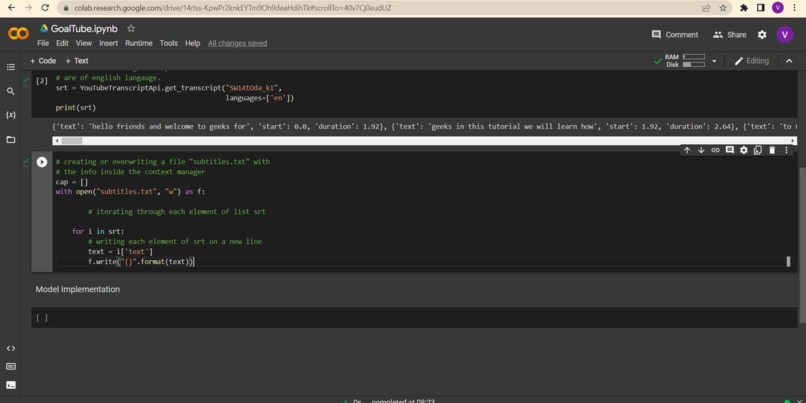Star the GoalTube.ipynb notebook
This screenshot has width=806, height=403.
(131, 28)
